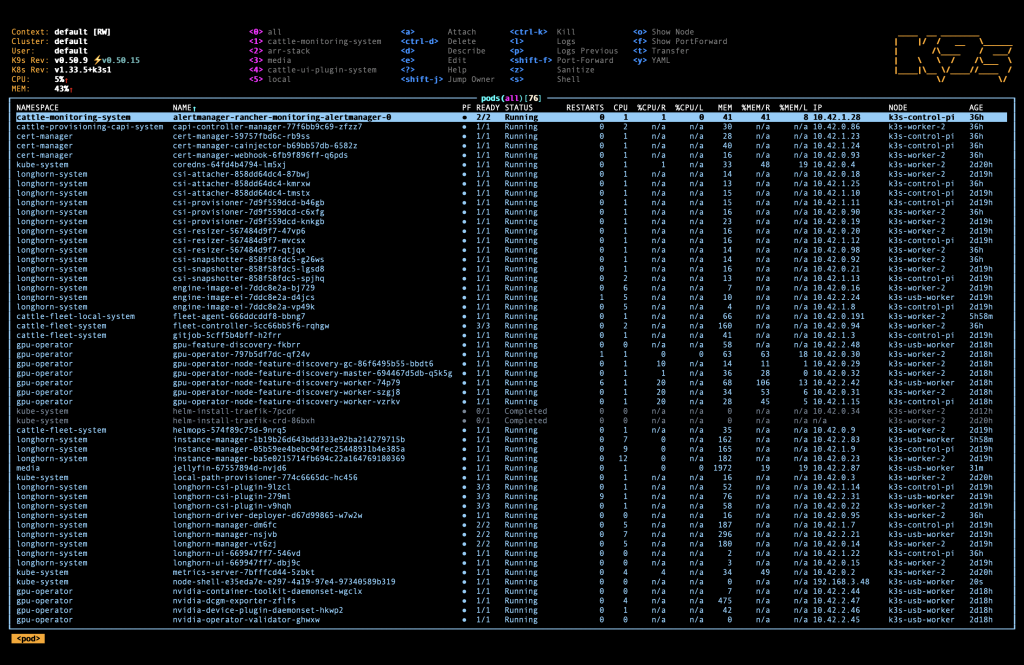The image size is (1024, 665).
Task: Switch to the media namespace shortcut
Action: (x=279, y=60)
